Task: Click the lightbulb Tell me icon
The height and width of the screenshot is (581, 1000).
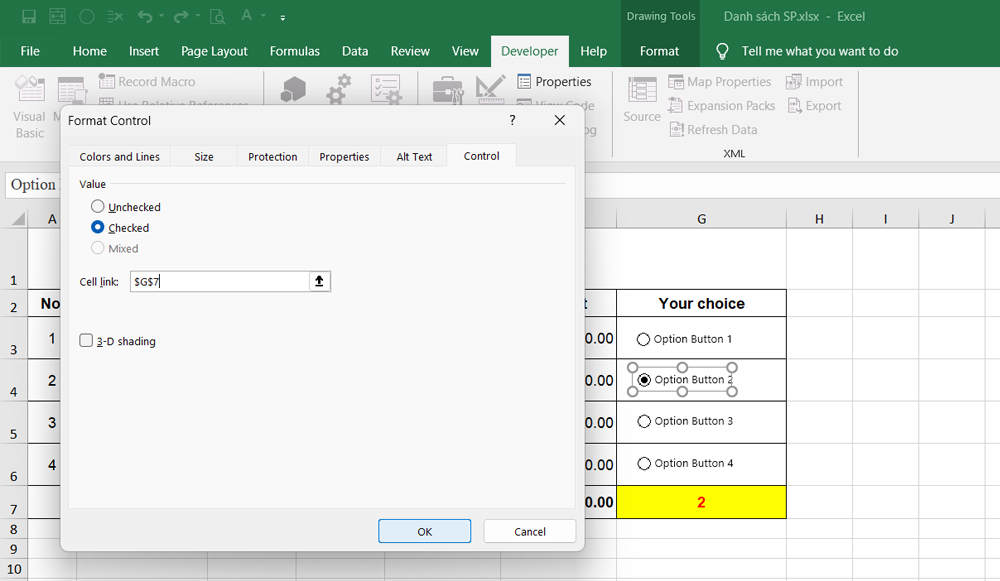Action: (722, 51)
